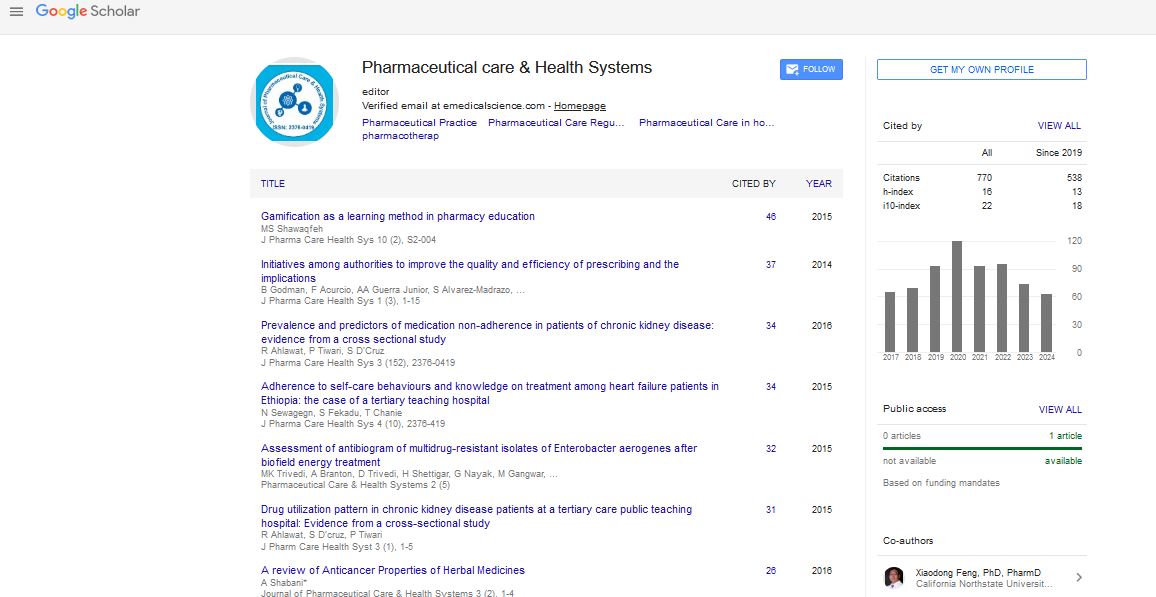Select the Pharmaceutical Practice interest tag

[419, 123]
